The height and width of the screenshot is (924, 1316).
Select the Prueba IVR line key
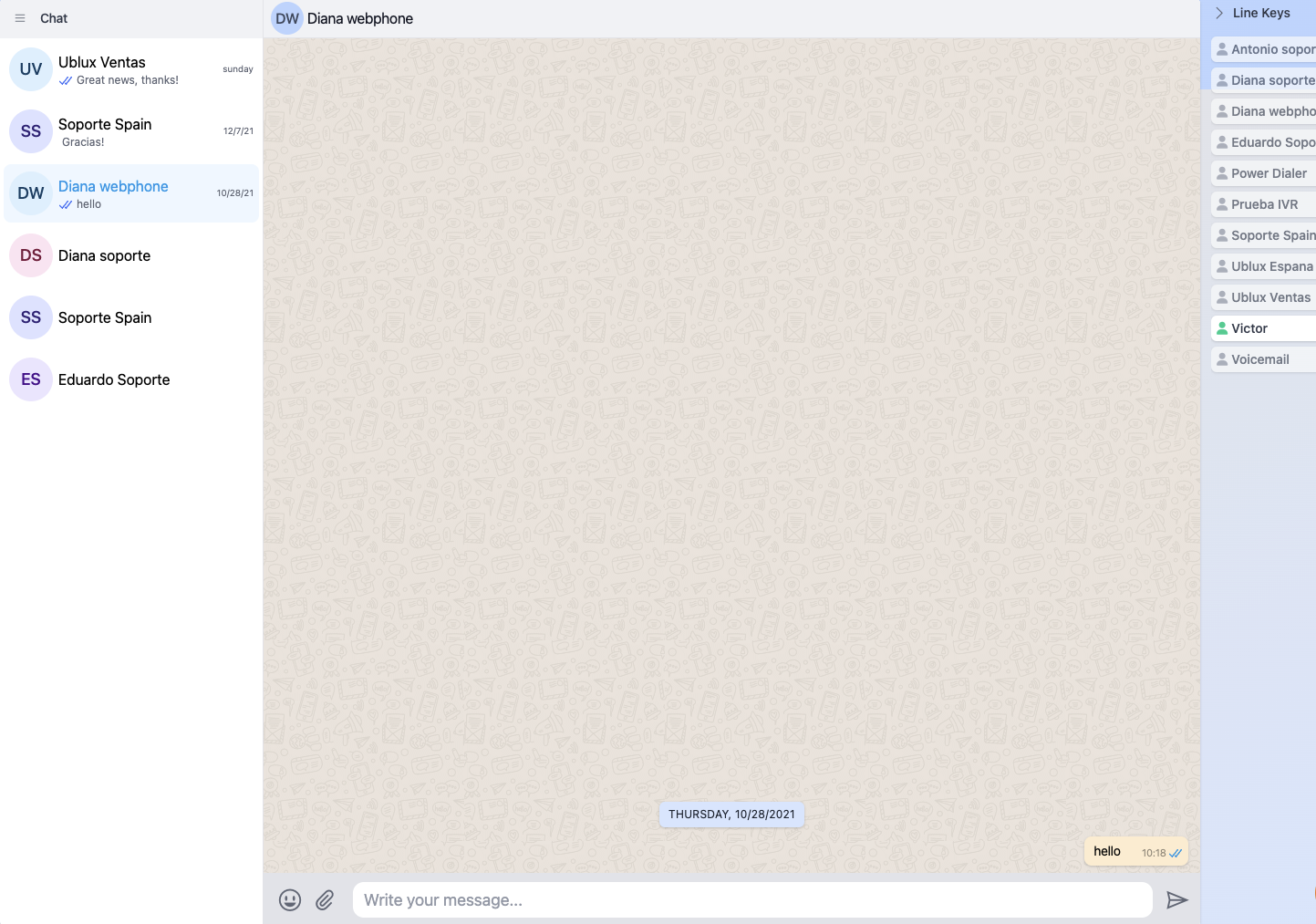(1264, 204)
